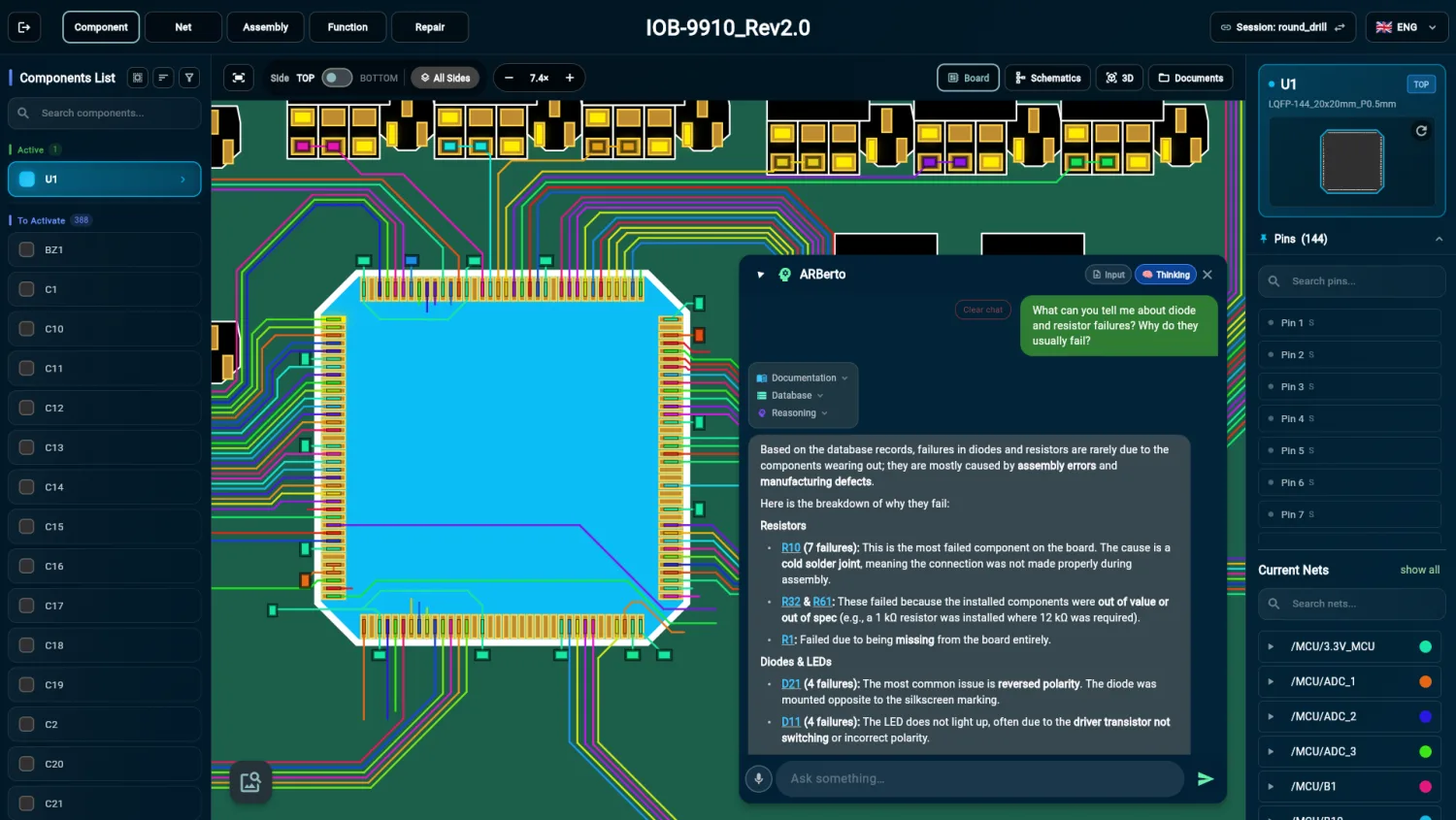
Task: Expand the Documentation section in chat
Action: 803,377
